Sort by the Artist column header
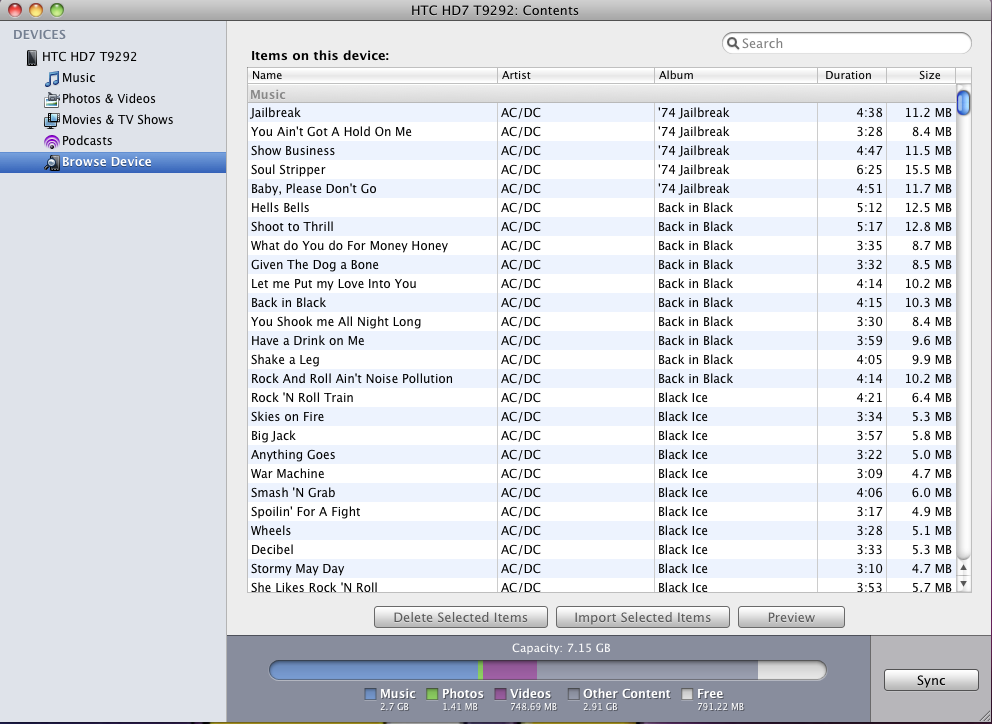 pos(576,75)
